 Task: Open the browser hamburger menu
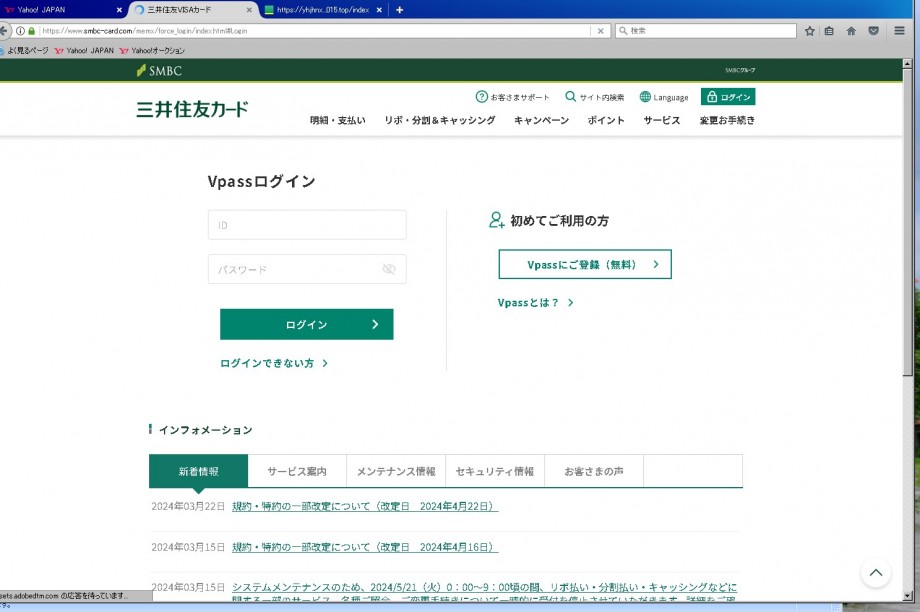click(x=899, y=31)
